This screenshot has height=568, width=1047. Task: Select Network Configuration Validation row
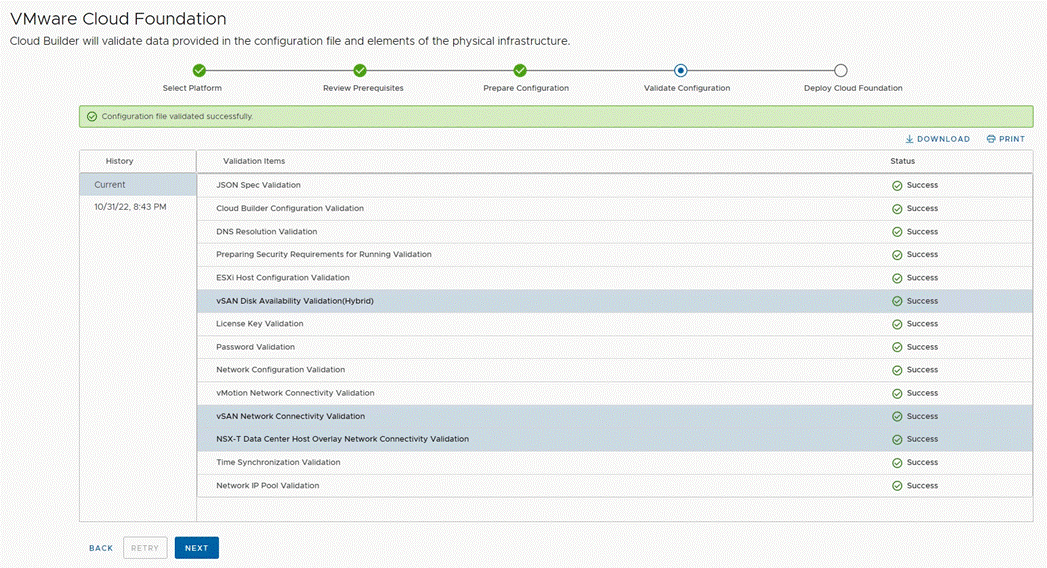tap(615, 370)
